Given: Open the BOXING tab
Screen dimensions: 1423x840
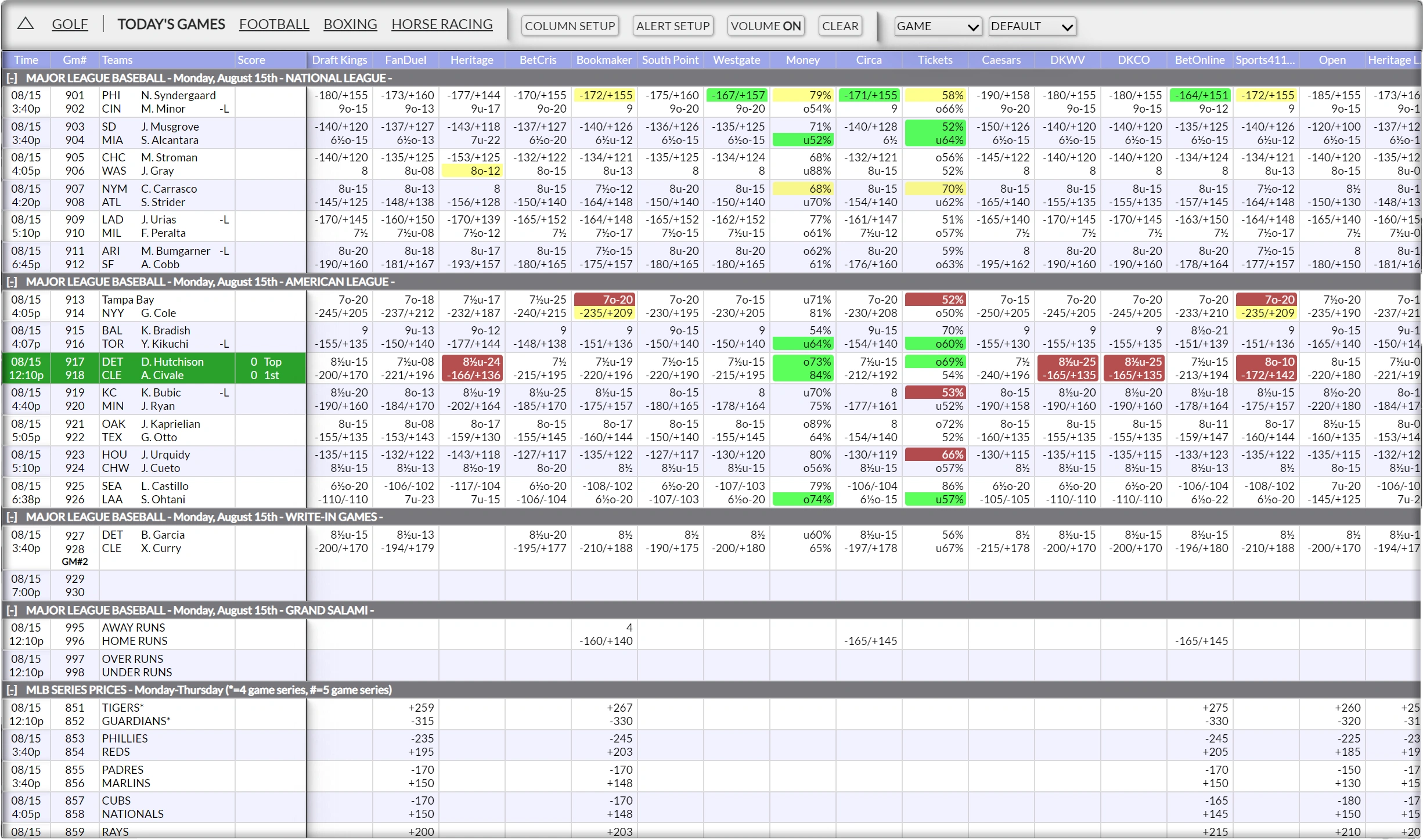Looking at the screenshot, I should tap(350, 24).
